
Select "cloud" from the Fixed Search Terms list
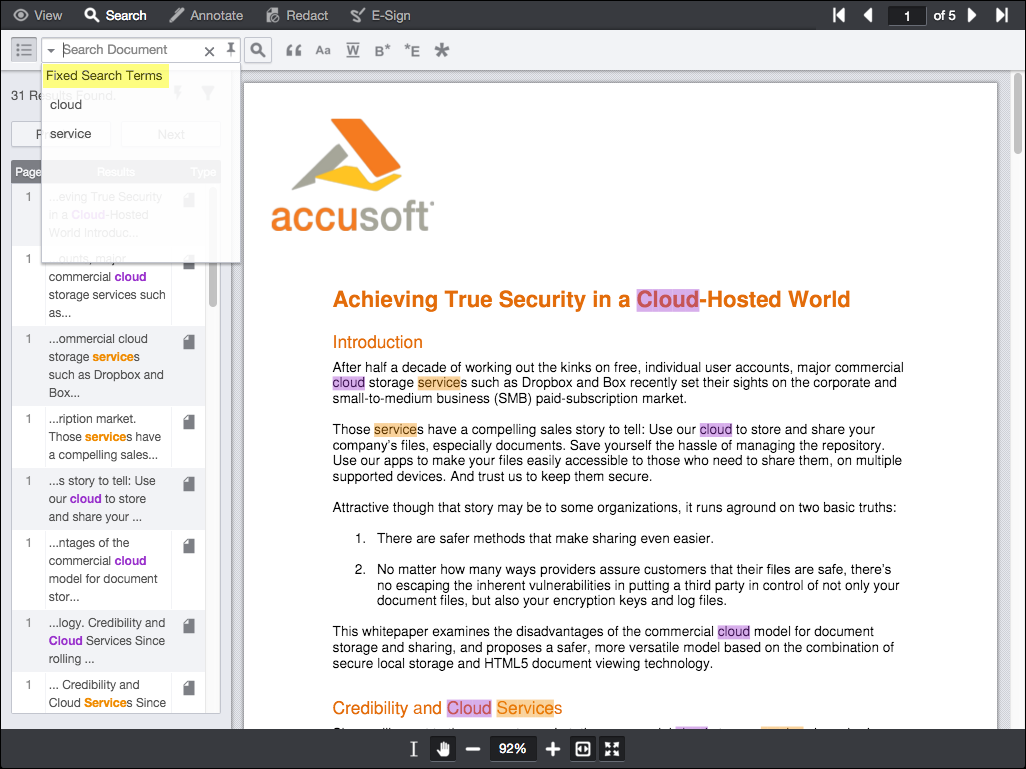coord(66,105)
